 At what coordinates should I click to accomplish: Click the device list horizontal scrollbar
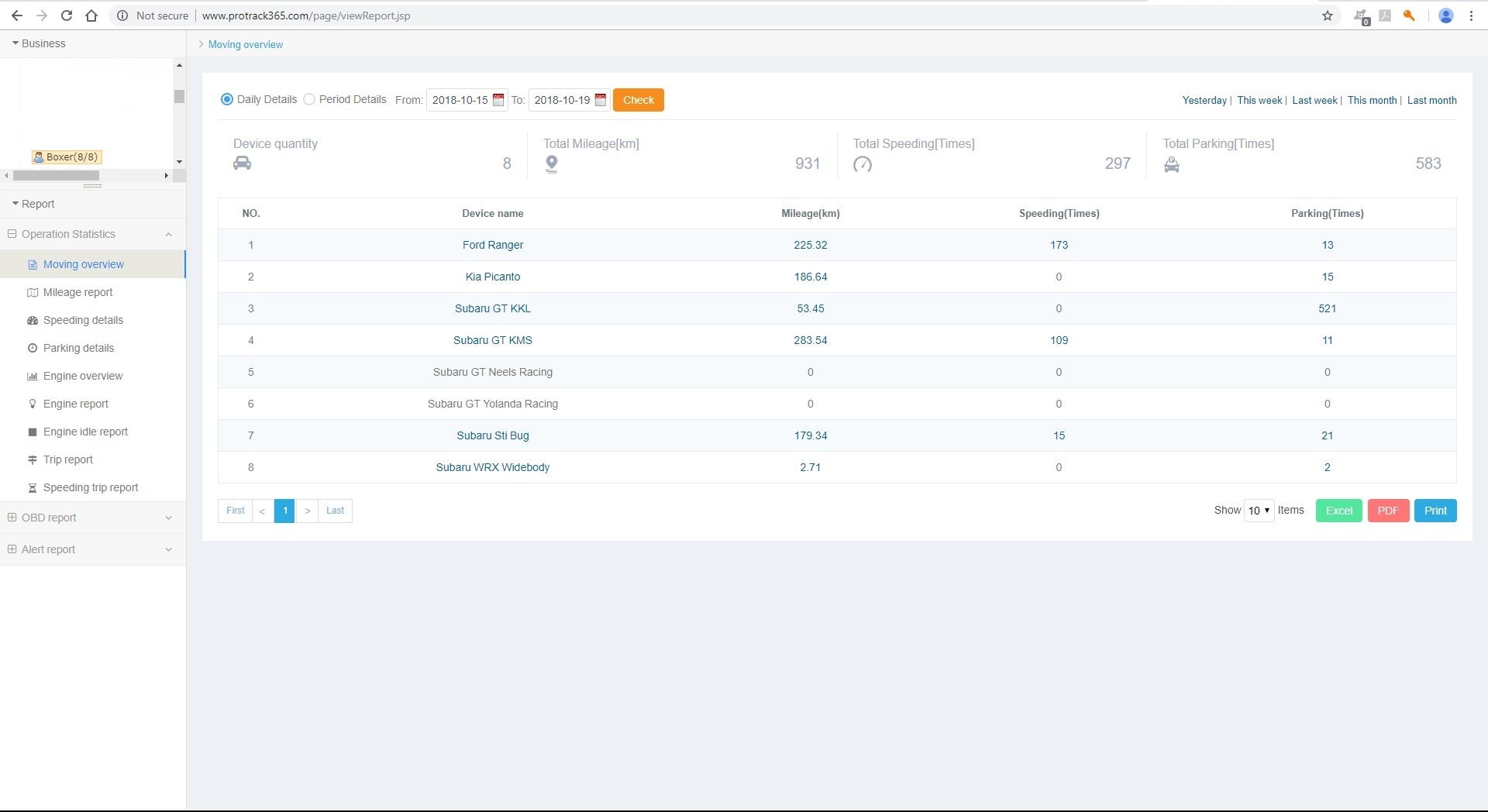[x=56, y=176]
